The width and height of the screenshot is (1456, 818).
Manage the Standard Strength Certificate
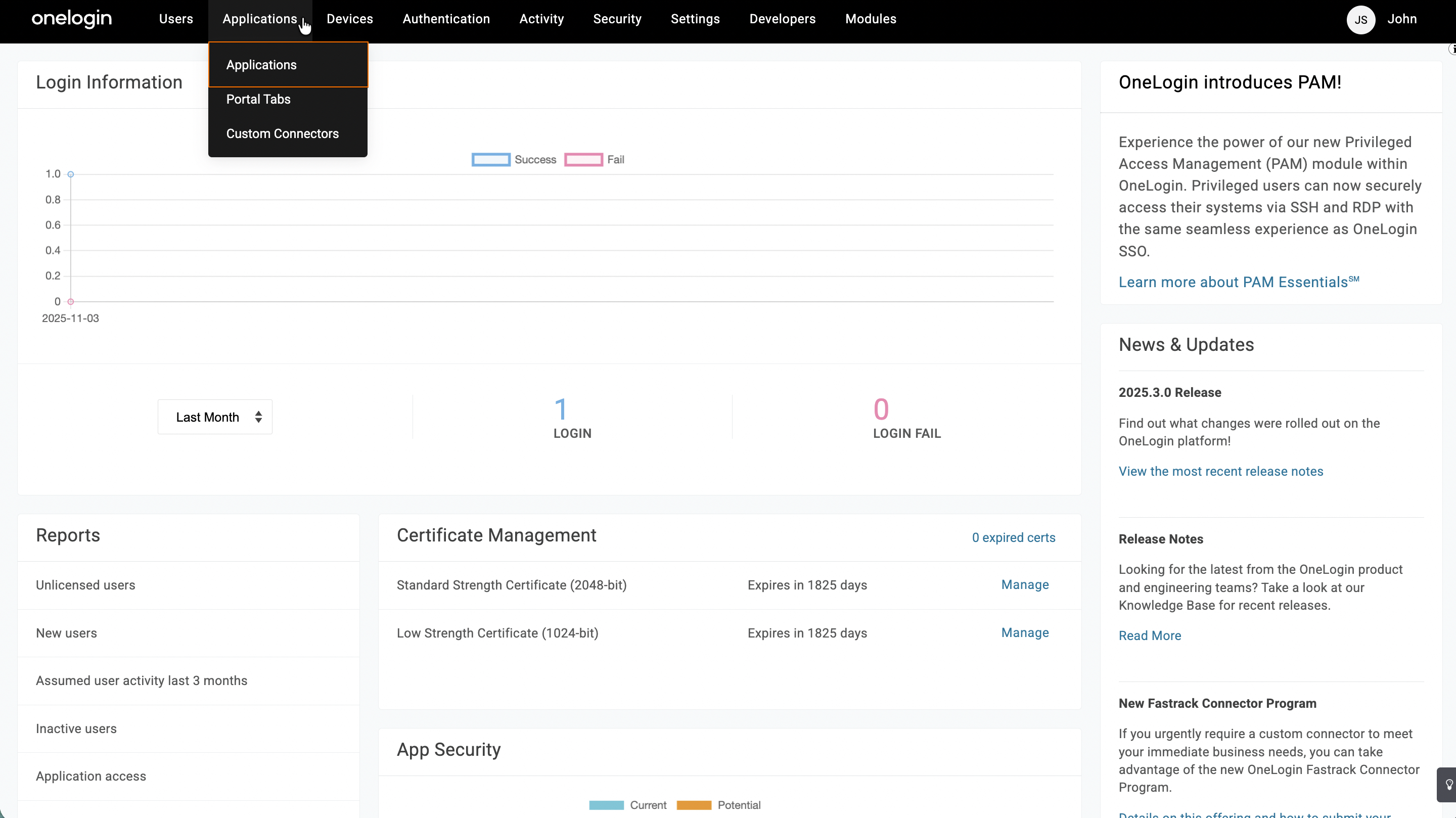pos(1024,584)
